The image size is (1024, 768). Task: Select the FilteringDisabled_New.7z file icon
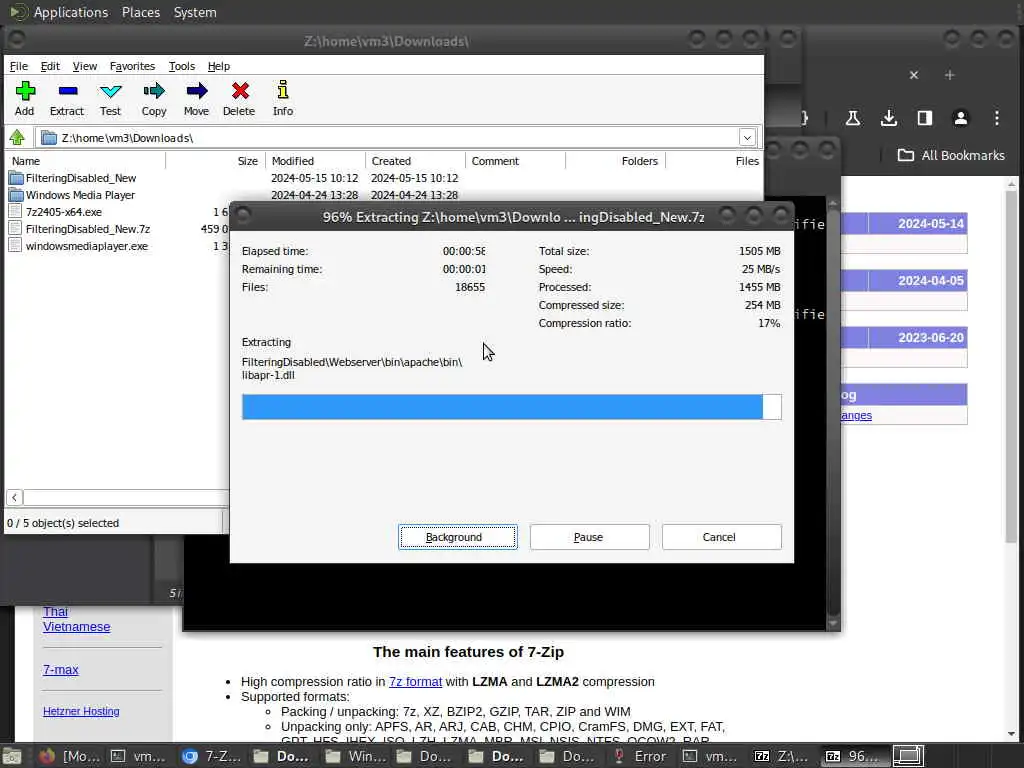(16, 229)
